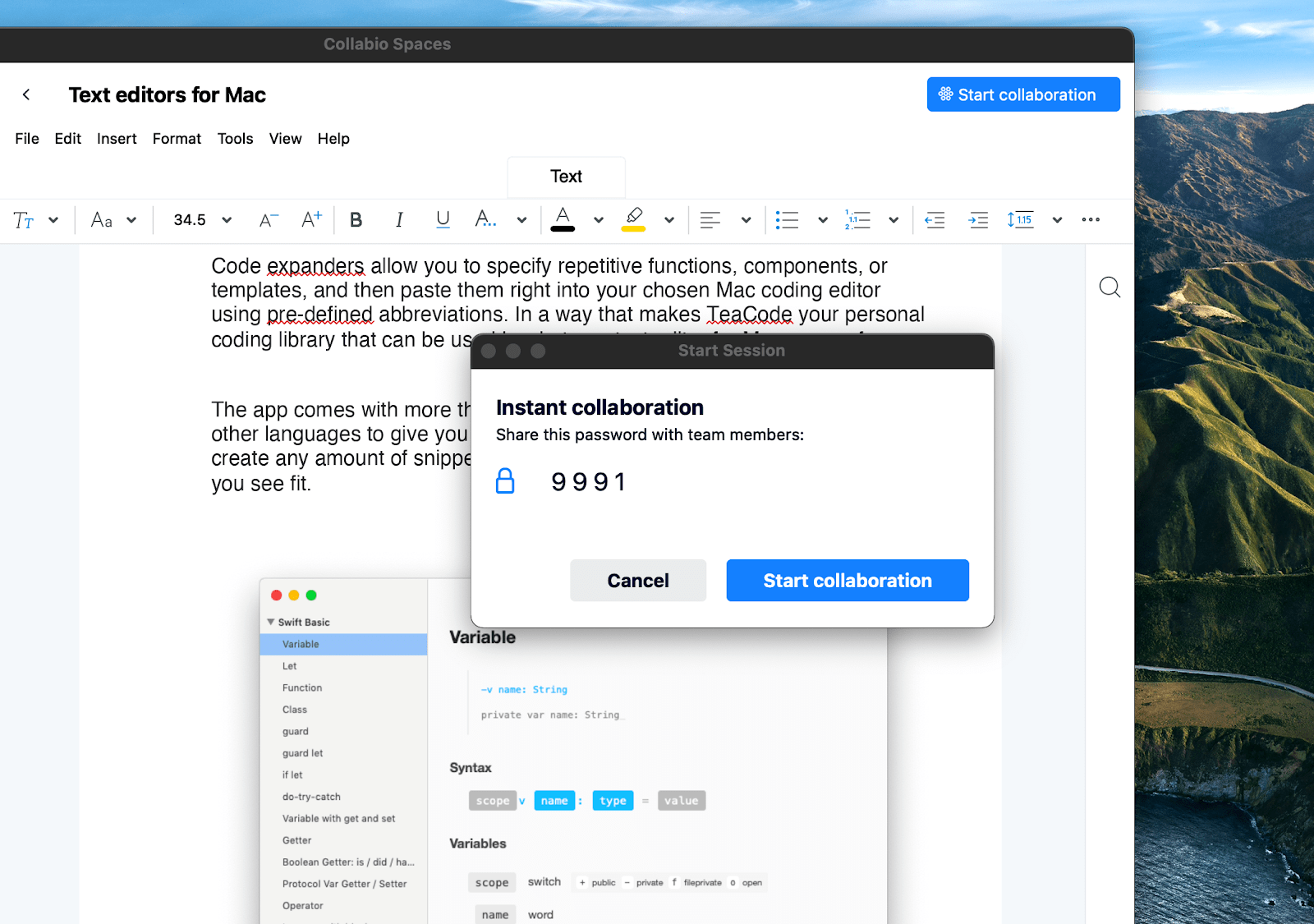Apply bold formatting
1314x924 pixels.
[x=356, y=219]
